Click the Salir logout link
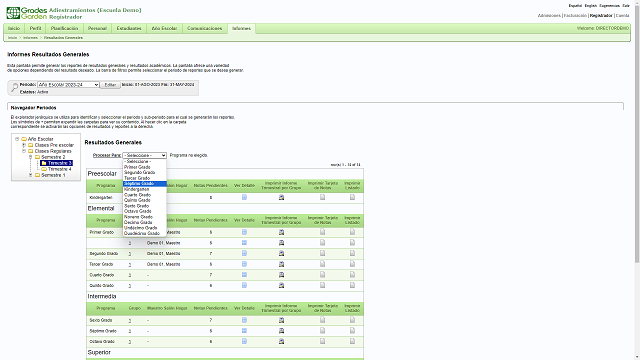640x360 pixels. (626, 6)
